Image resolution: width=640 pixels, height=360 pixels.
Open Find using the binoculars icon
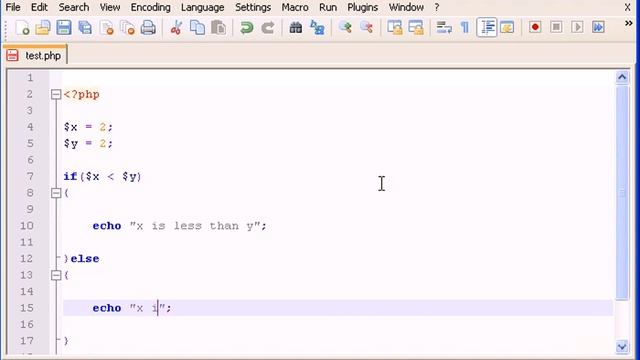tap(296, 28)
